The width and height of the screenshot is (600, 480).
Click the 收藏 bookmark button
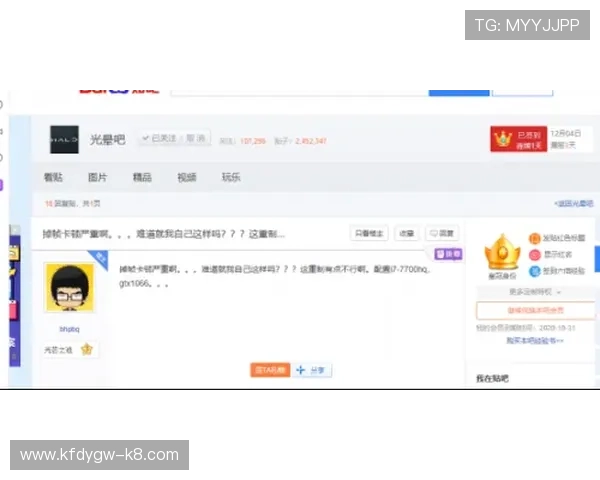tap(406, 233)
